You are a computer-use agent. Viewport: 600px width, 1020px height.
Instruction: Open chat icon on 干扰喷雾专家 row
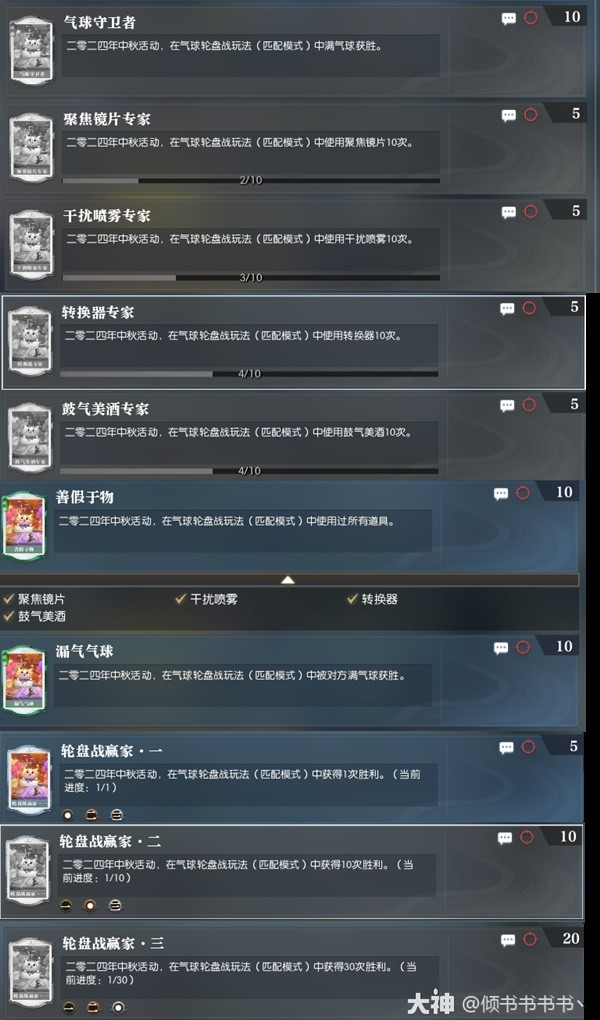[509, 212]
